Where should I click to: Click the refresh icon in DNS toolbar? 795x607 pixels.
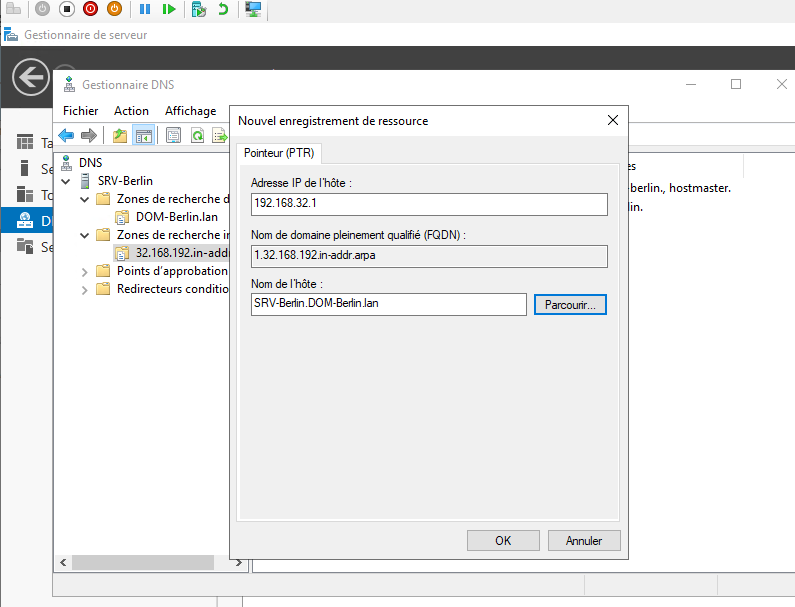pos(198,136)
